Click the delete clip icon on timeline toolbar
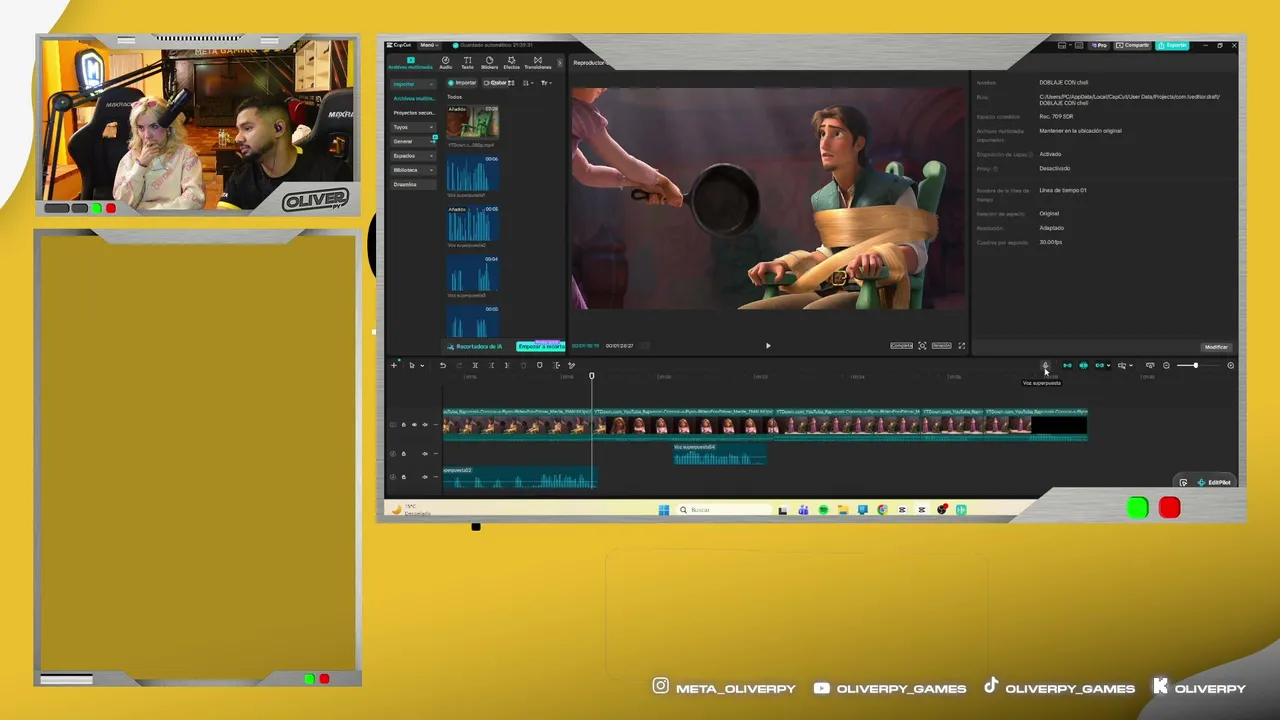 click(x=523, y=365)
